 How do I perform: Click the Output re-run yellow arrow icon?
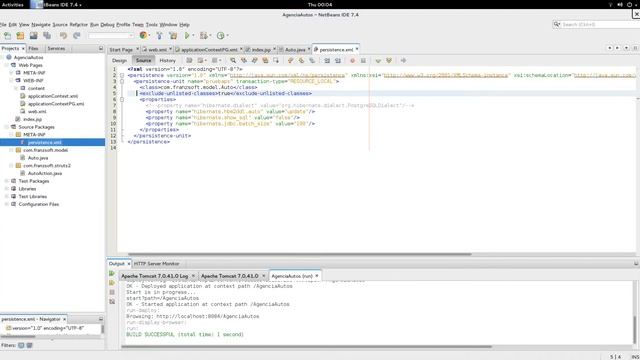click(112, 283)
